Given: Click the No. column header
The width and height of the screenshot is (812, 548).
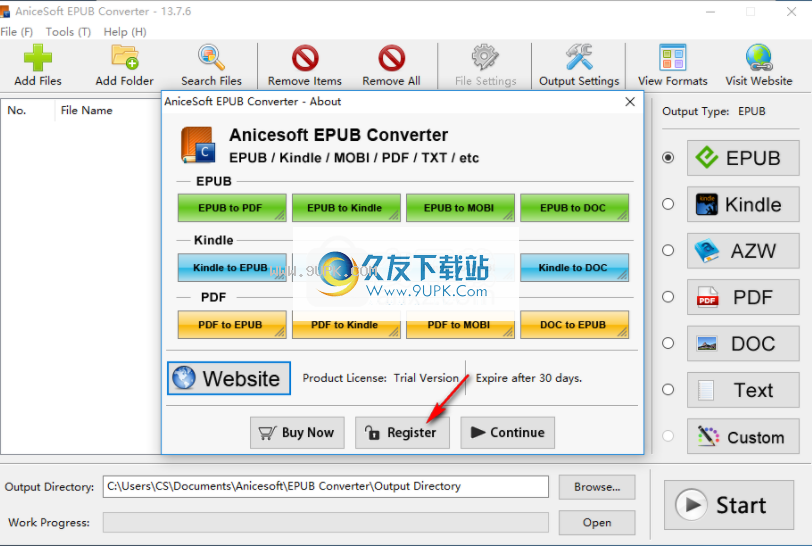Looking at the screenshot, I should tap(17, 110).
